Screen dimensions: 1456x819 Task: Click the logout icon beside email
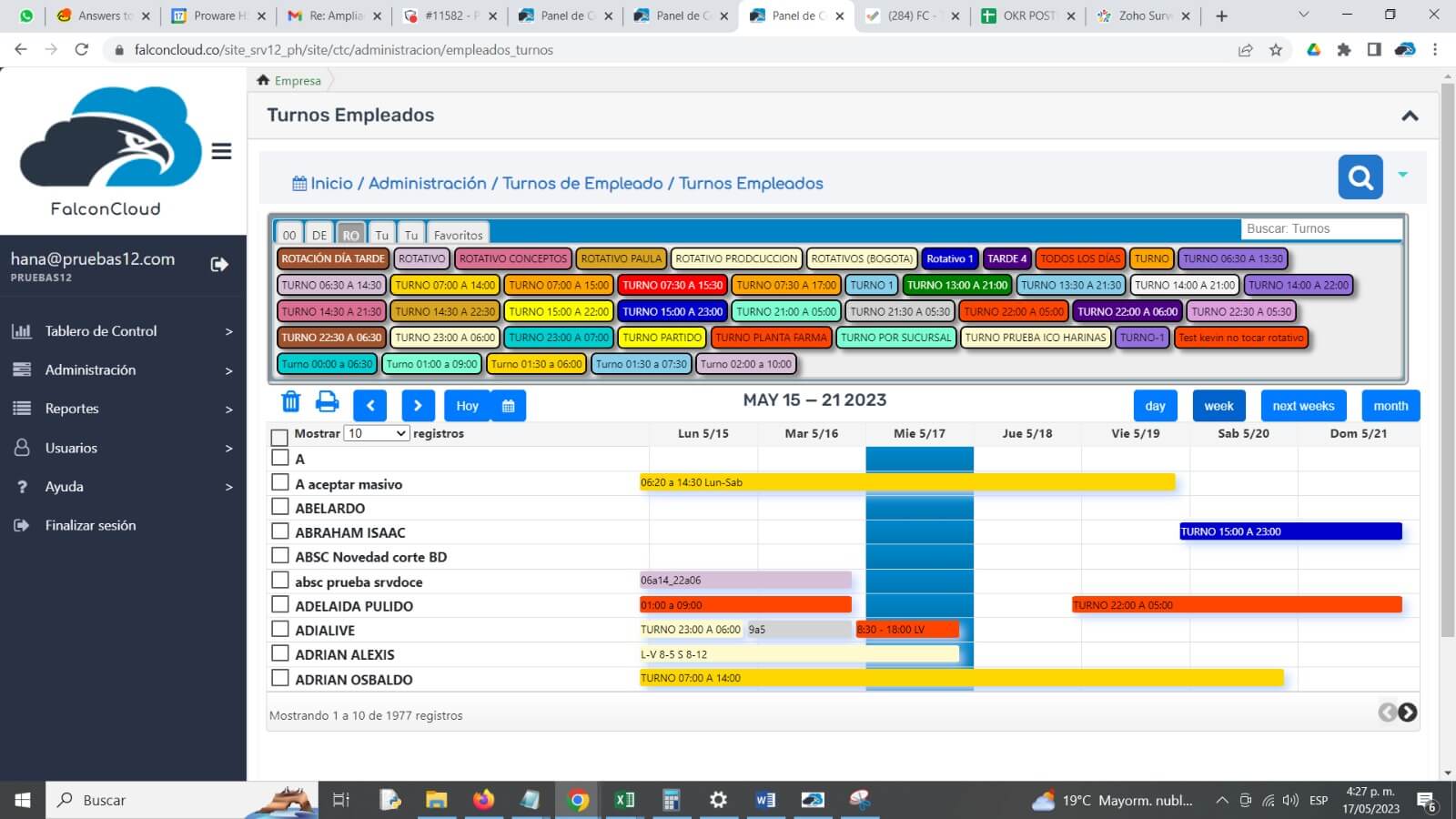(x=219, y=265)
